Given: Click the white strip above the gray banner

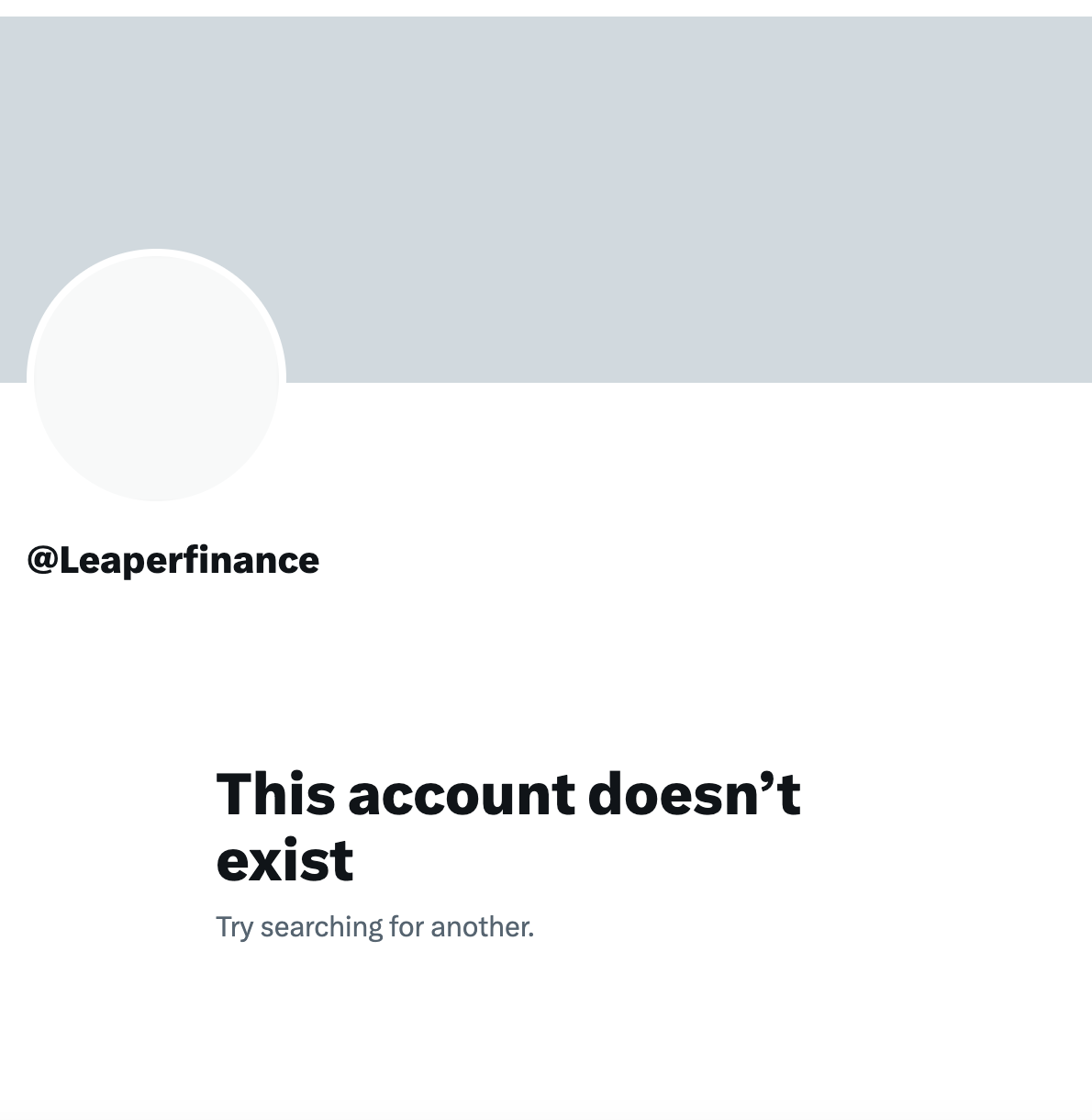Looking at the screenshot, I should pyautogui.click(x=546, y=8).
